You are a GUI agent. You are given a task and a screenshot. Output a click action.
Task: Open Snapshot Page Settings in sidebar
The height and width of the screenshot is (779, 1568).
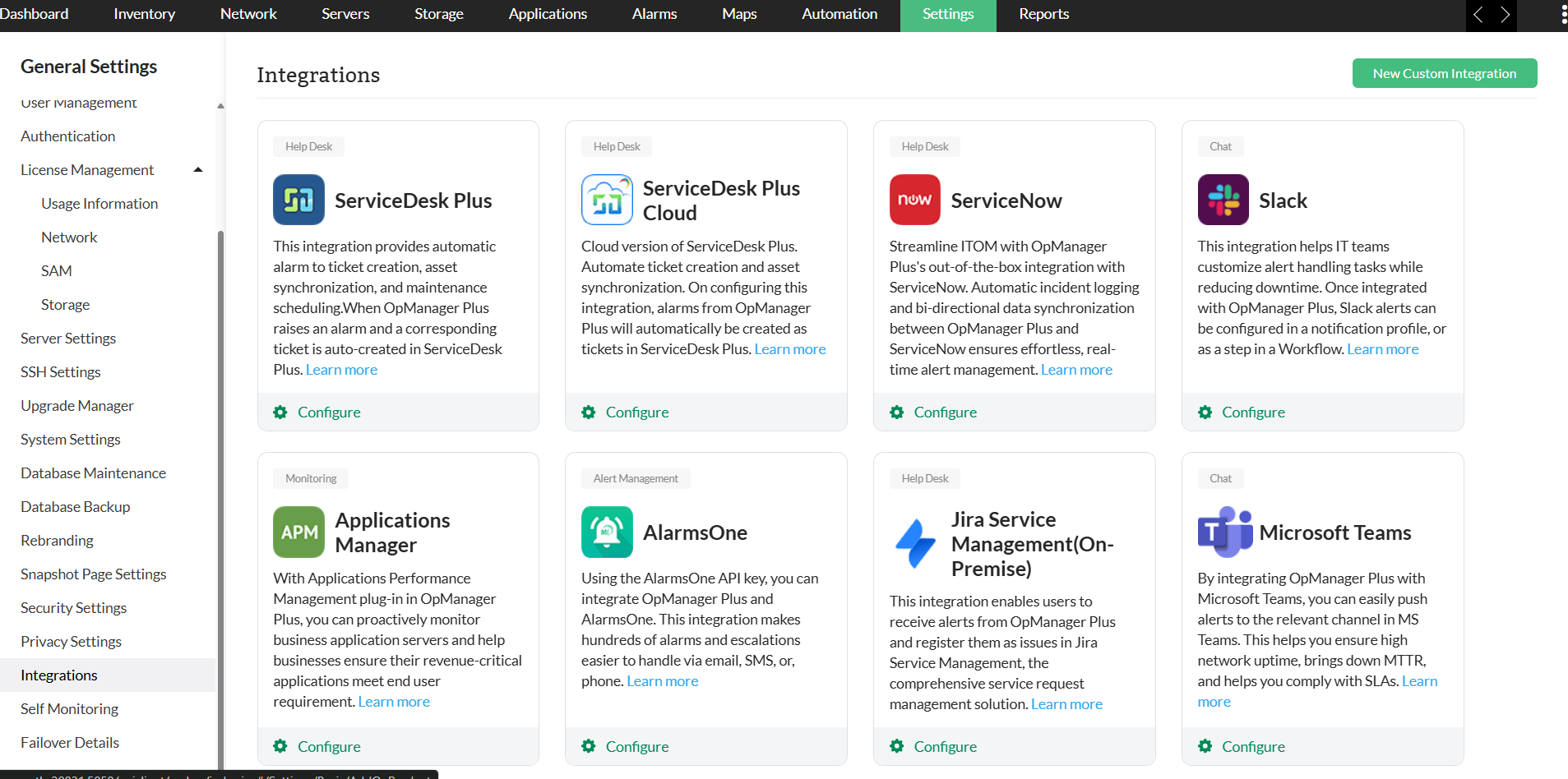tap(94, 574)
